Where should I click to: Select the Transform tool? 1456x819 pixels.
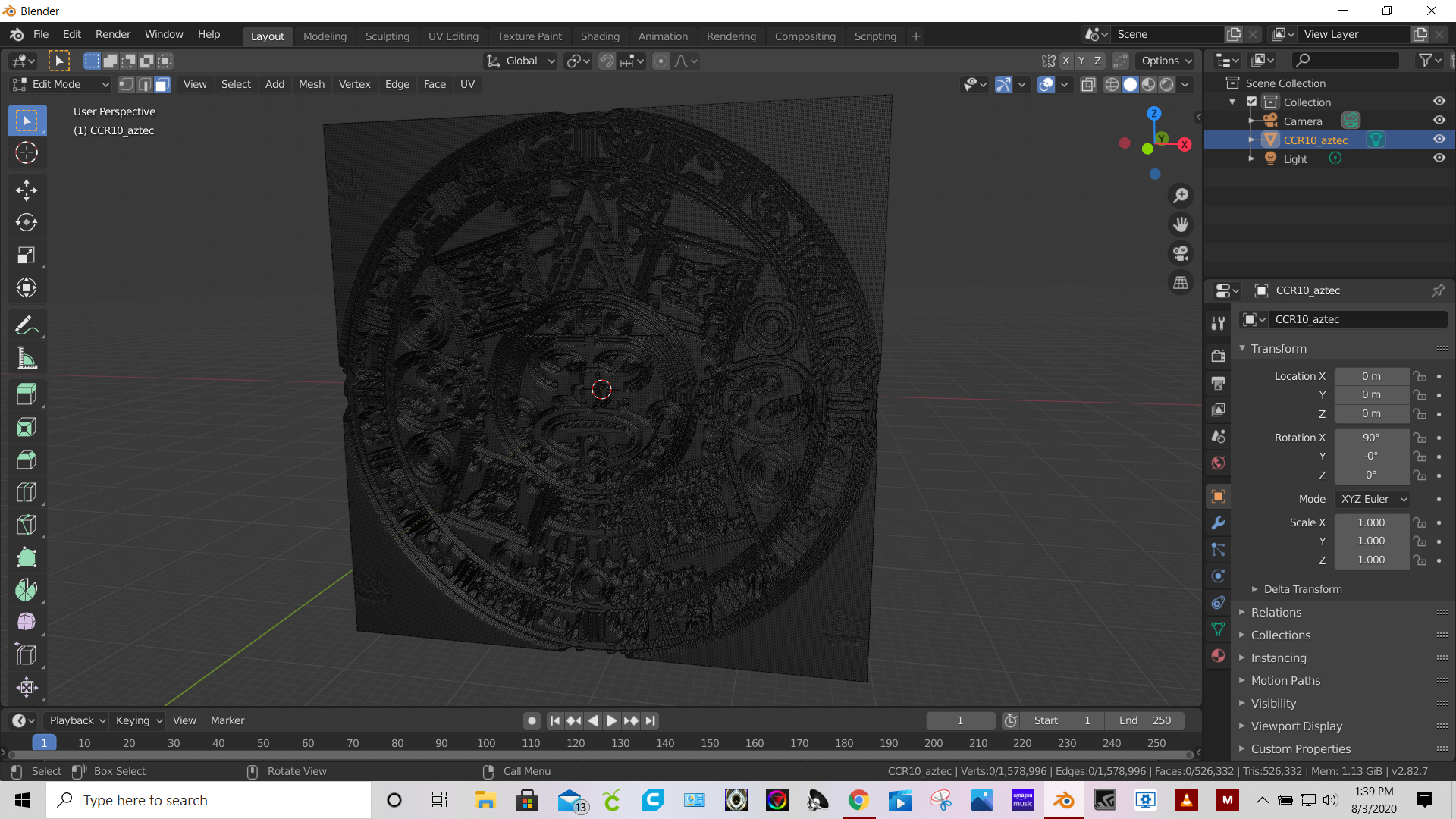click(27, 287)
